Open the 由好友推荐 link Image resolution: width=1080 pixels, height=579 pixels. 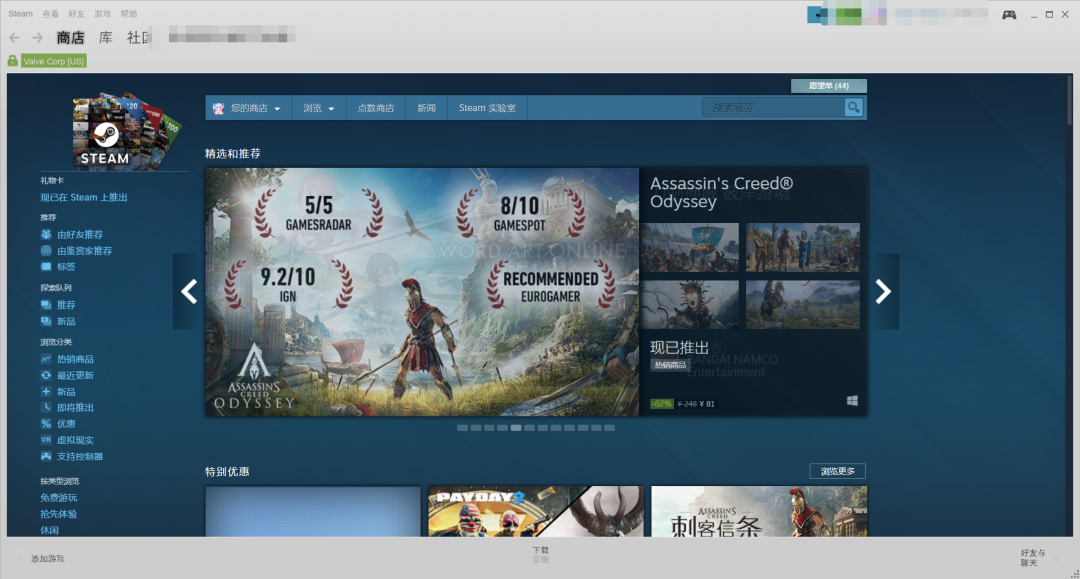80,234
